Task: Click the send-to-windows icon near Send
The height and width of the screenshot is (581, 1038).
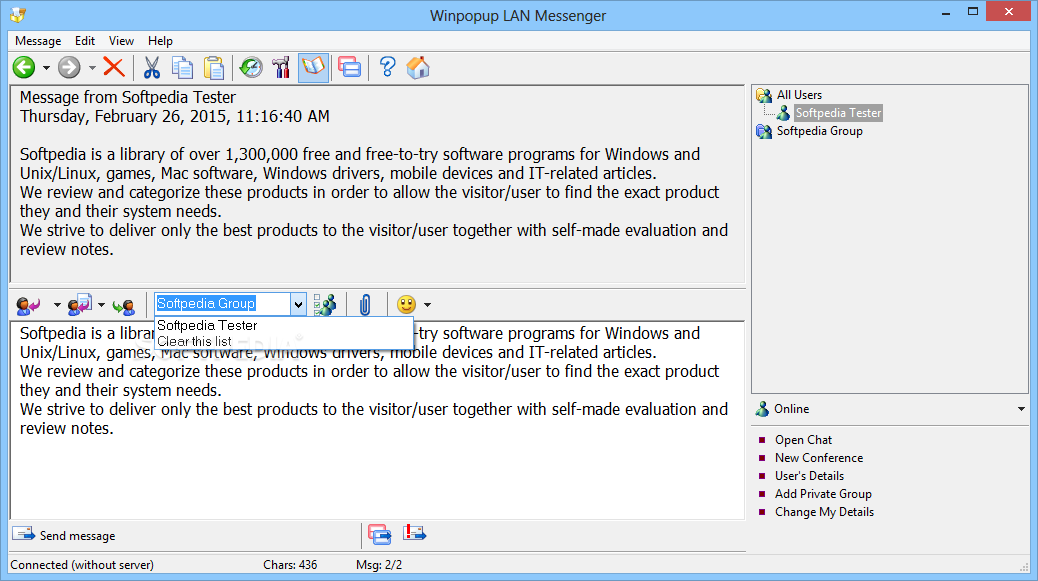Action: coord(379,534)
